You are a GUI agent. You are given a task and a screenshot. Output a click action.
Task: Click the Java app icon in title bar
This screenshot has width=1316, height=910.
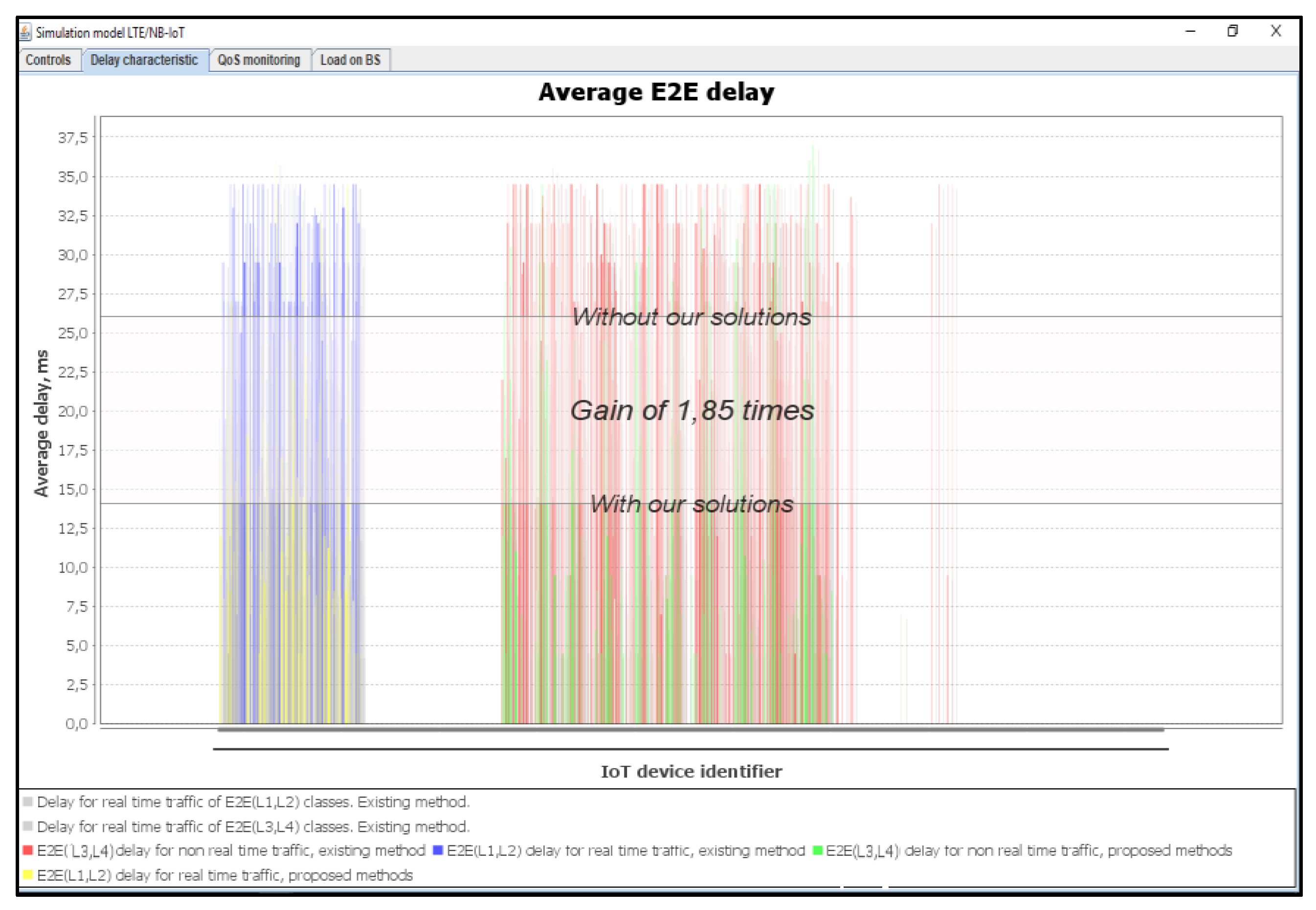25,32
